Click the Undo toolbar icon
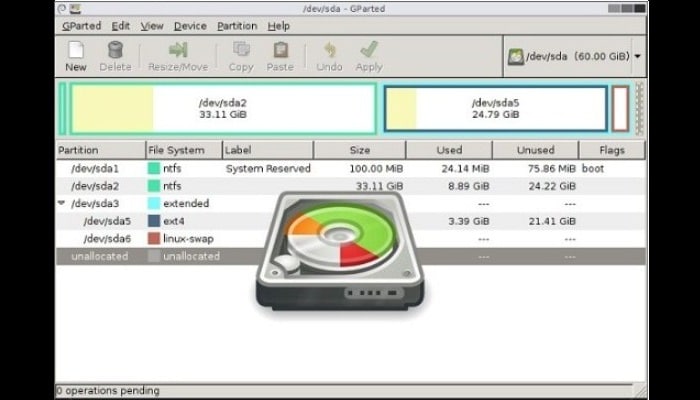700x400 pixels. click(x=329, y=50)
